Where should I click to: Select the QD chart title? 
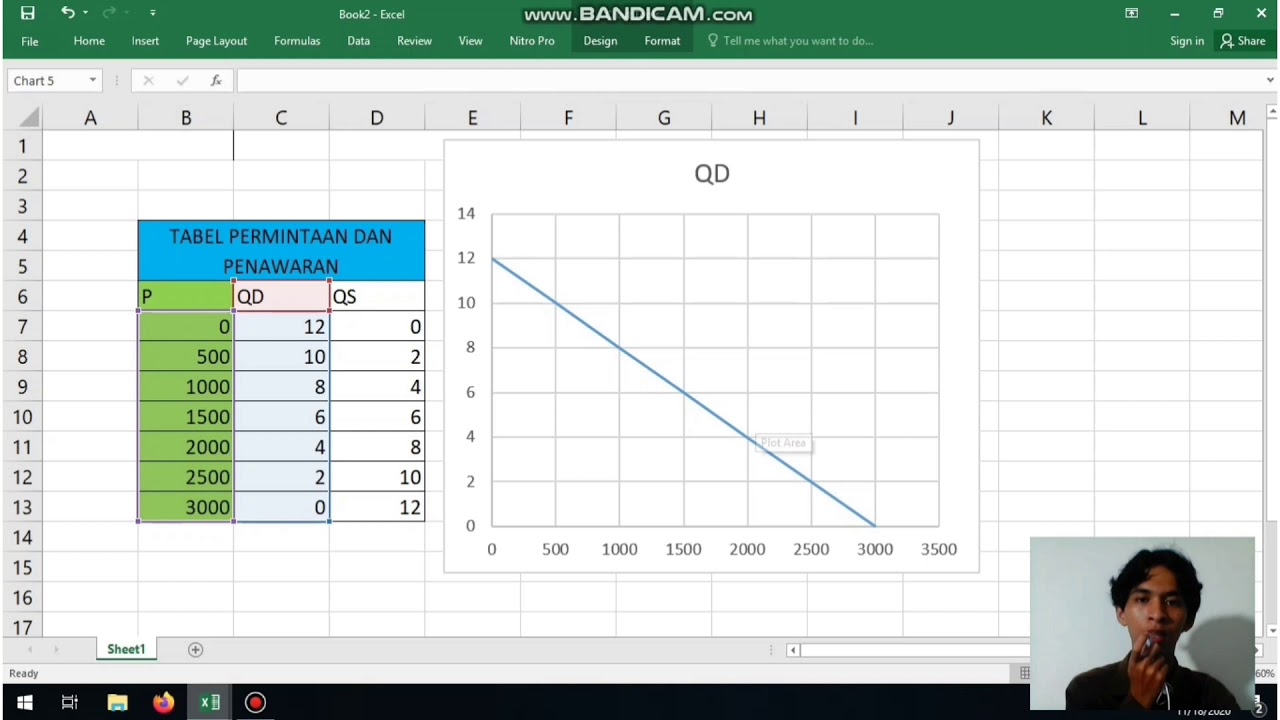pyautogui.click(x=711, y=174)
